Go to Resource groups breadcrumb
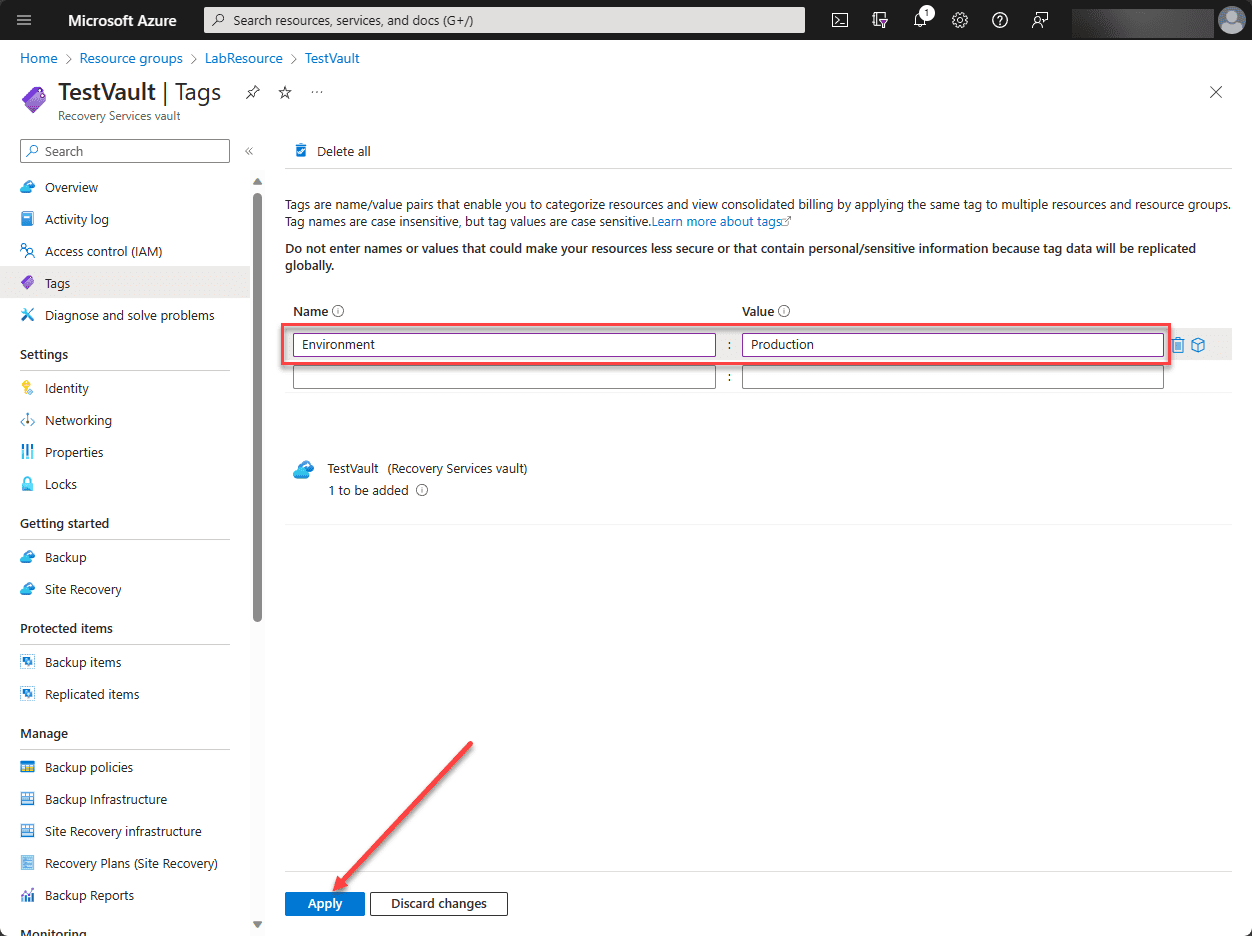Viewport: 1252px width, 936px height. 131,58
